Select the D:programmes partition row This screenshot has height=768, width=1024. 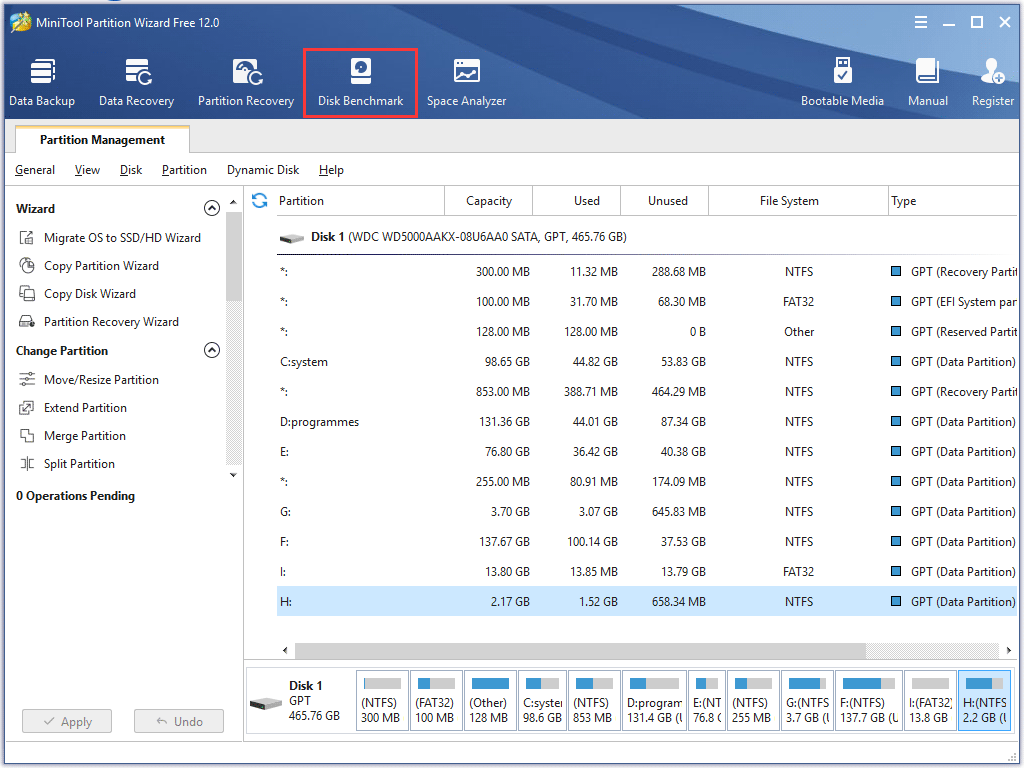tap(647, 422)
